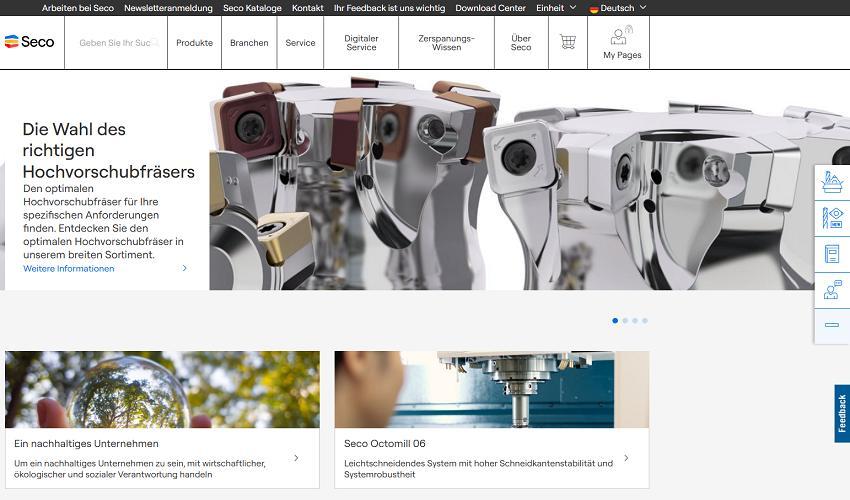This screenshot has height=500, width=850.
Task: Open the Digitaler Service menu
Action: coord(361,43)
